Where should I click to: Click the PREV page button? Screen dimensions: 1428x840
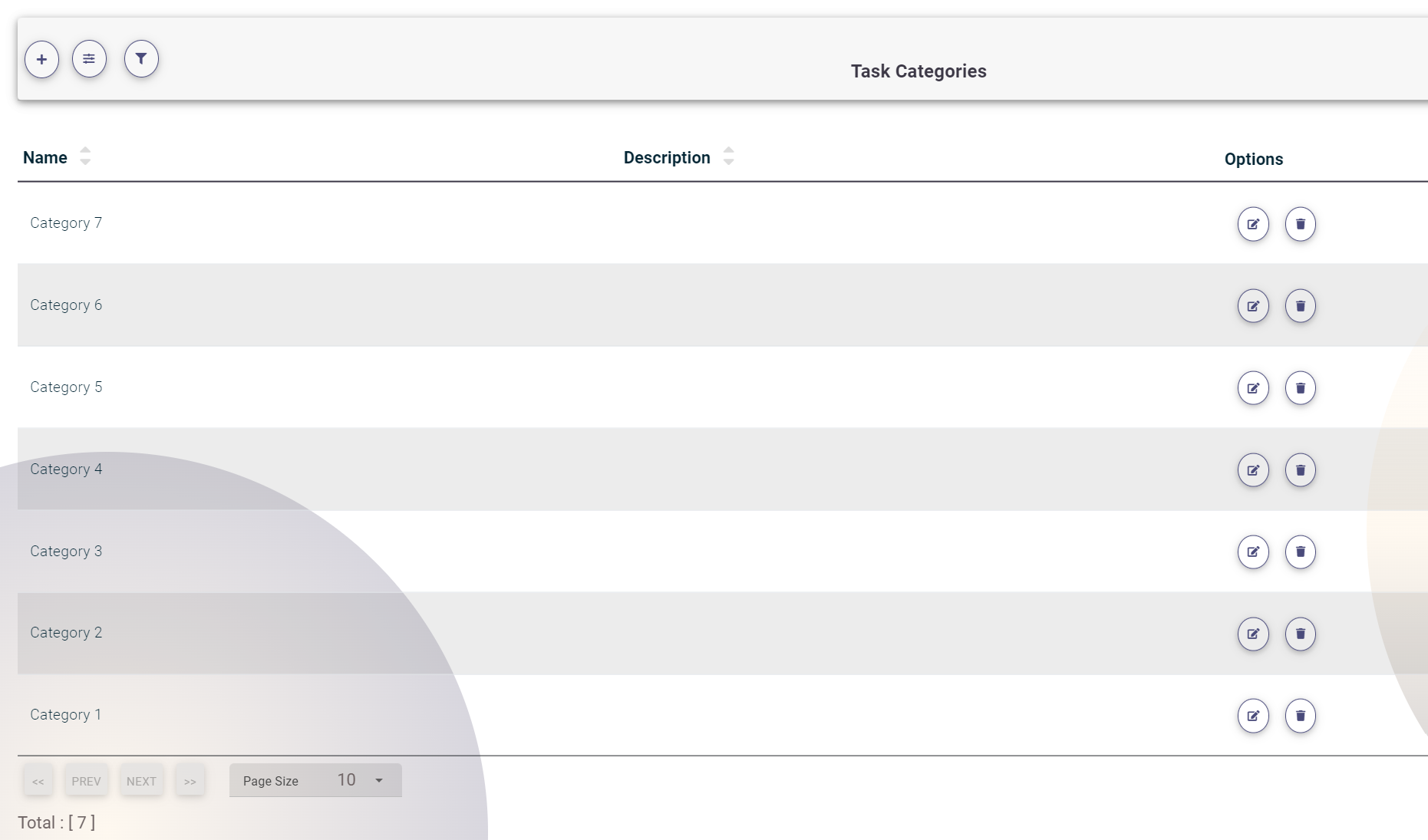pos(86,781)
